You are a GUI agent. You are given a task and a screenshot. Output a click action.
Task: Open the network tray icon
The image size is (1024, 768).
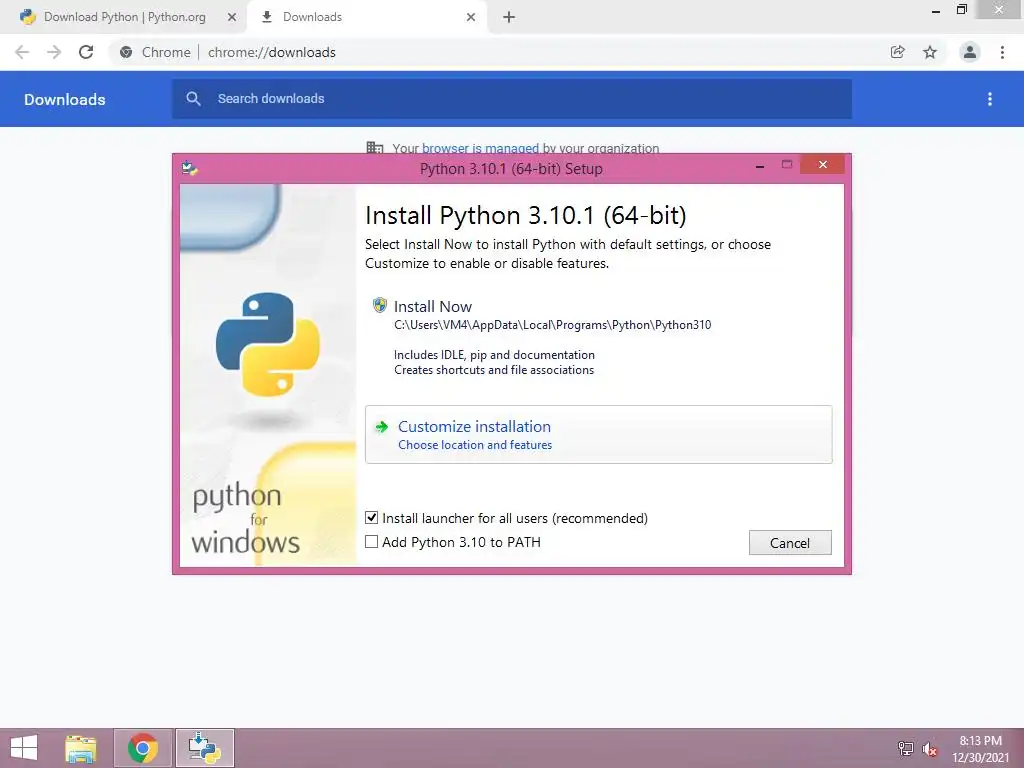click(x=905, y=748)
